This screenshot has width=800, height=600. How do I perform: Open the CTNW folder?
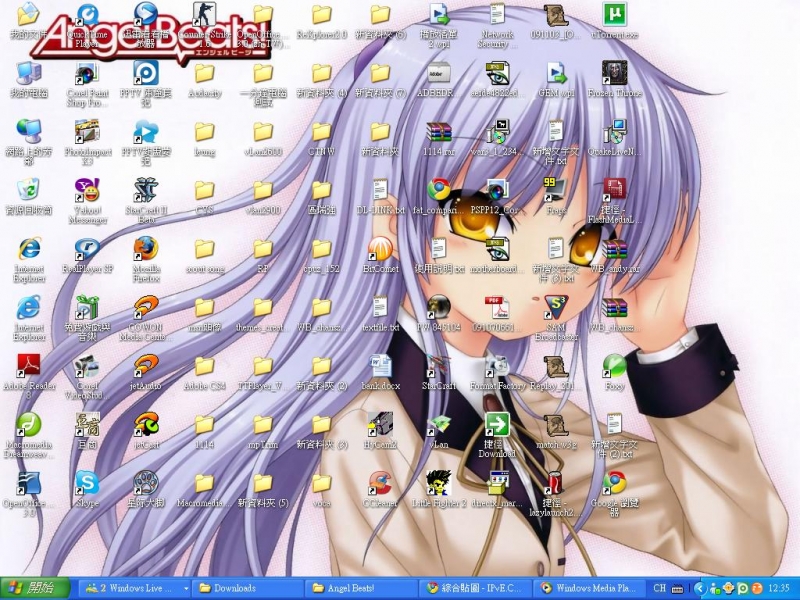click(321, 132)
